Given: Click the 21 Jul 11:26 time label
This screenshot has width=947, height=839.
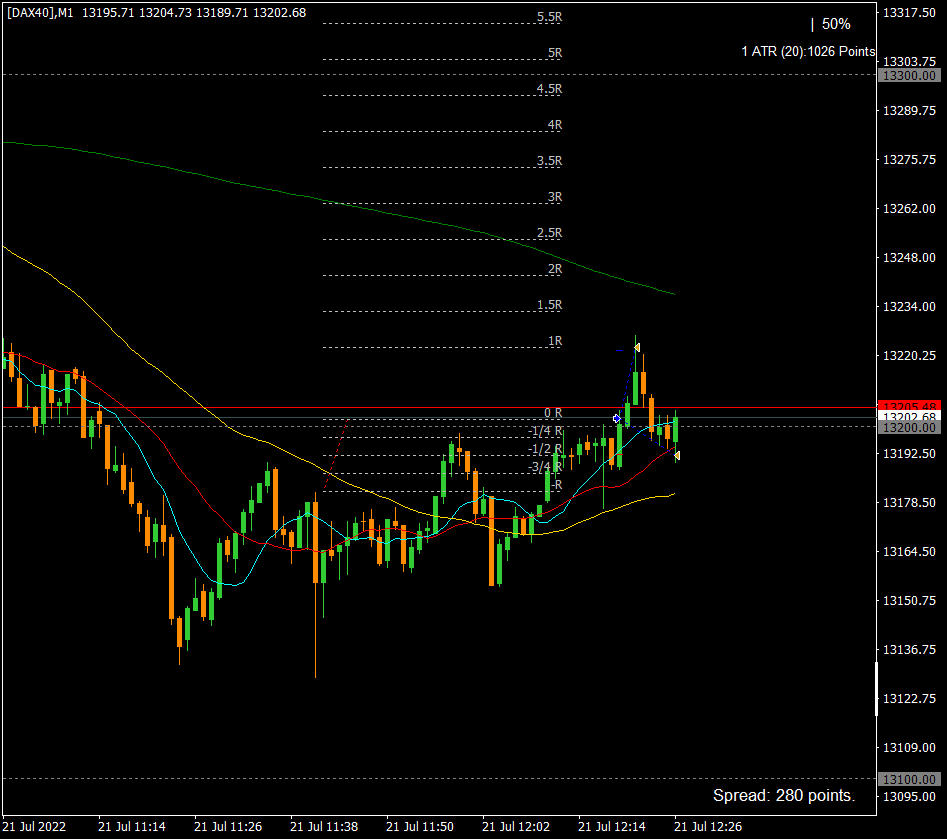Looking at the screenshot, I should click(x=228, y=826).
